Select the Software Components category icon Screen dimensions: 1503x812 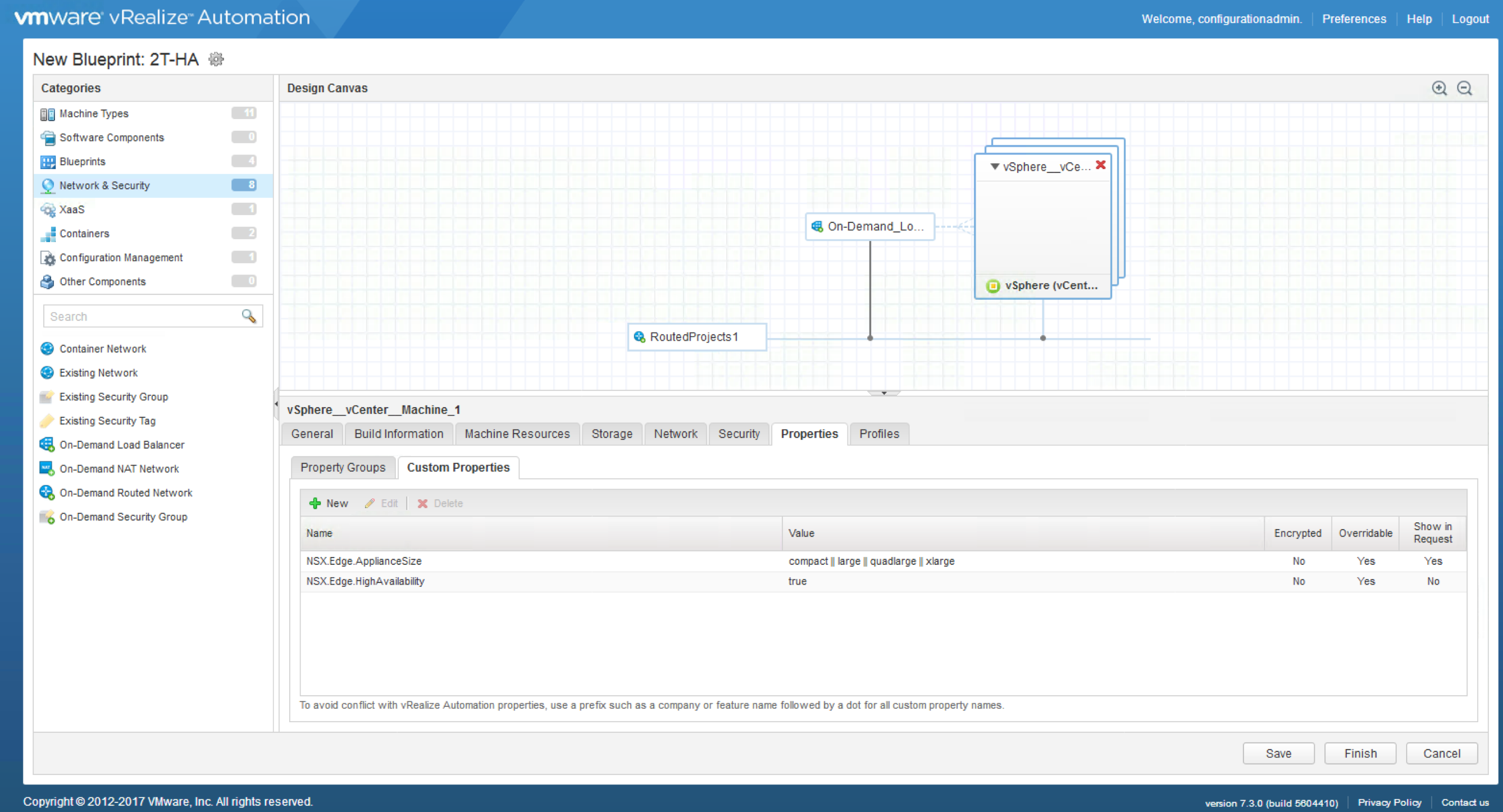[47, 138]
